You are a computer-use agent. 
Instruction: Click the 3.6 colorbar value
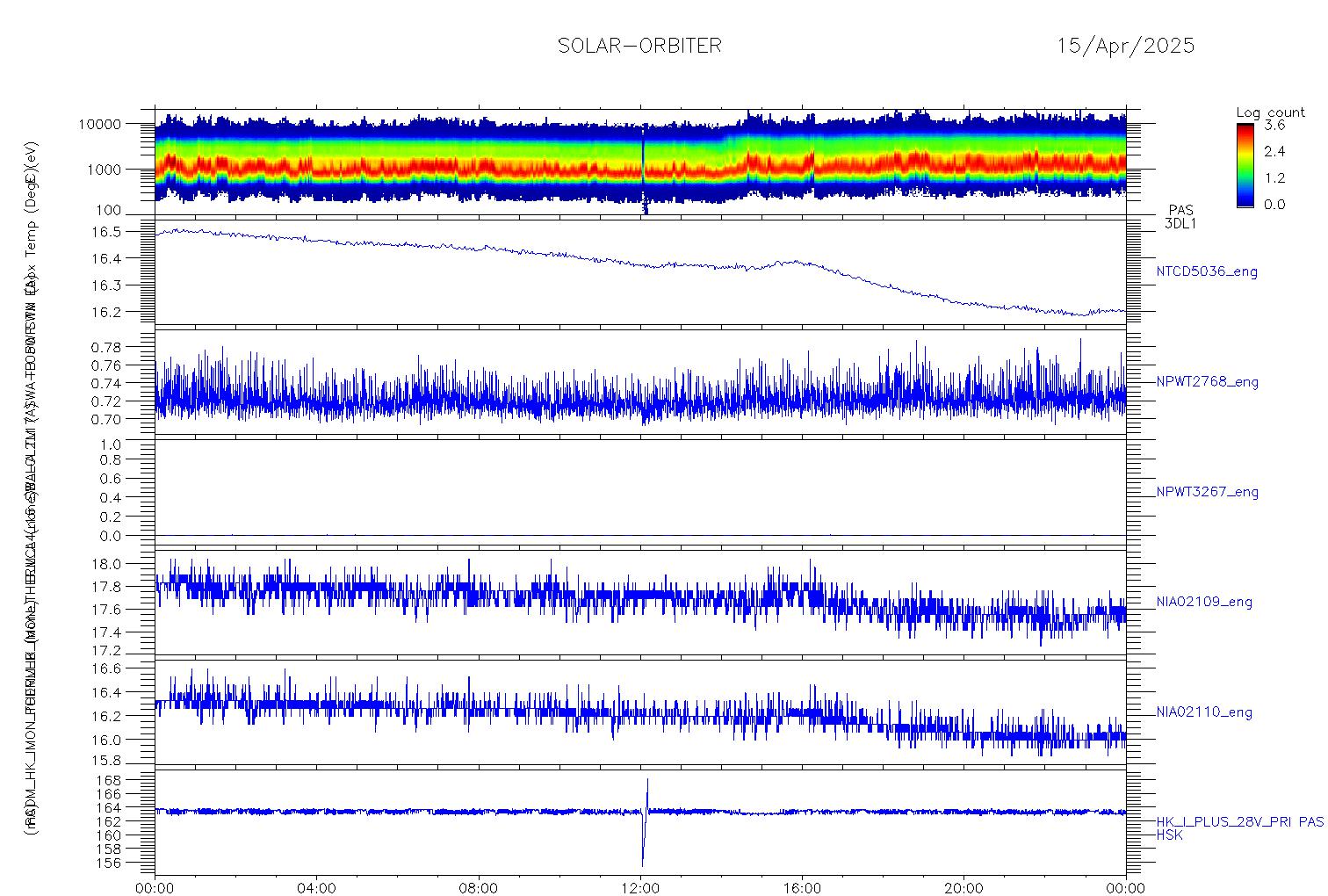1274,125
